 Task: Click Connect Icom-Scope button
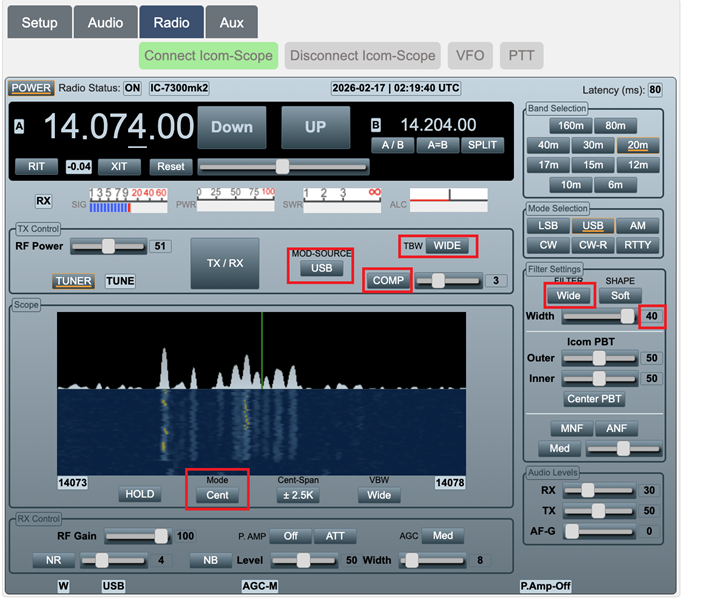(208, 55)
